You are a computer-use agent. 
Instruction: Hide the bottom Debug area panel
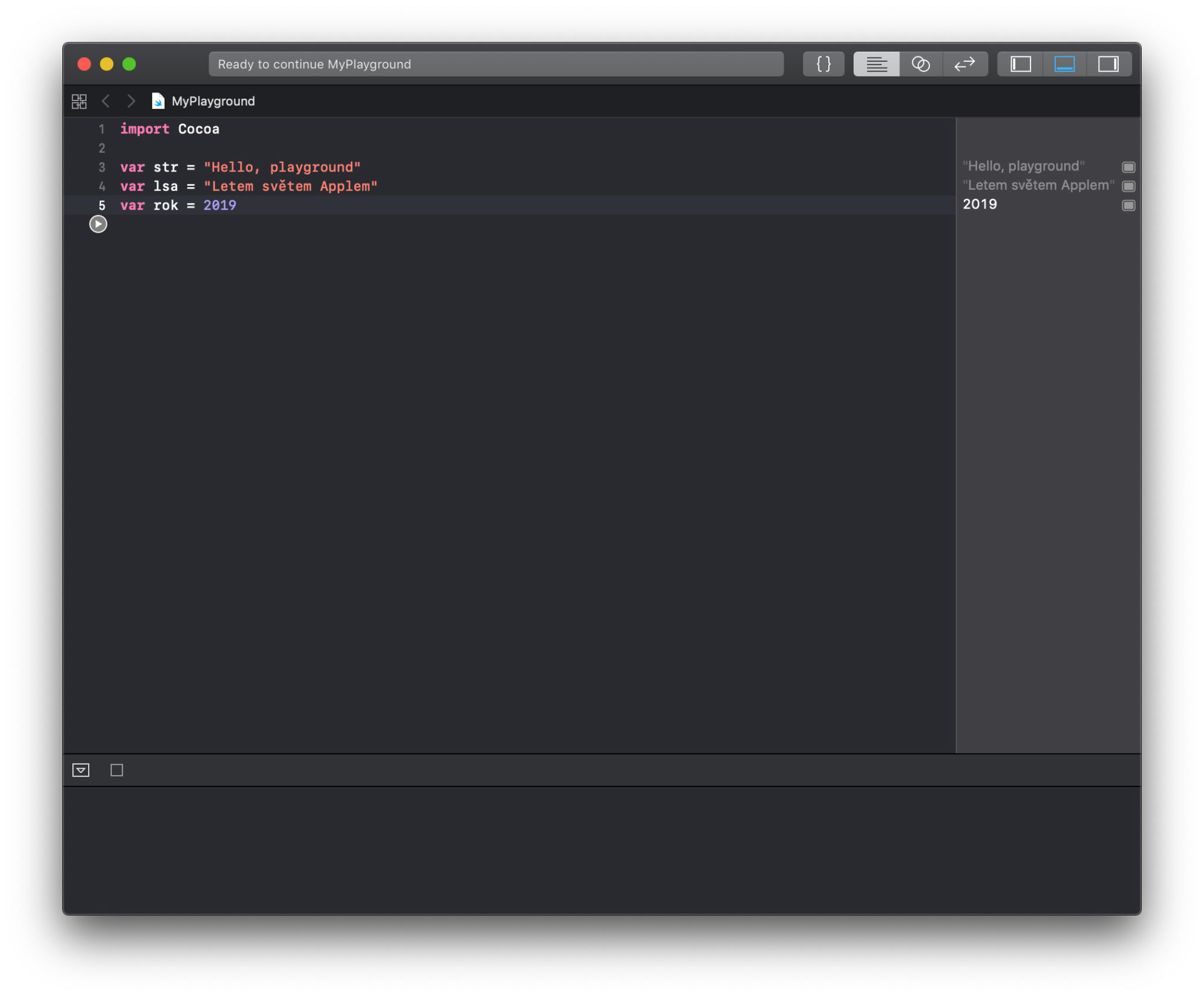[x=1064, y=64]
